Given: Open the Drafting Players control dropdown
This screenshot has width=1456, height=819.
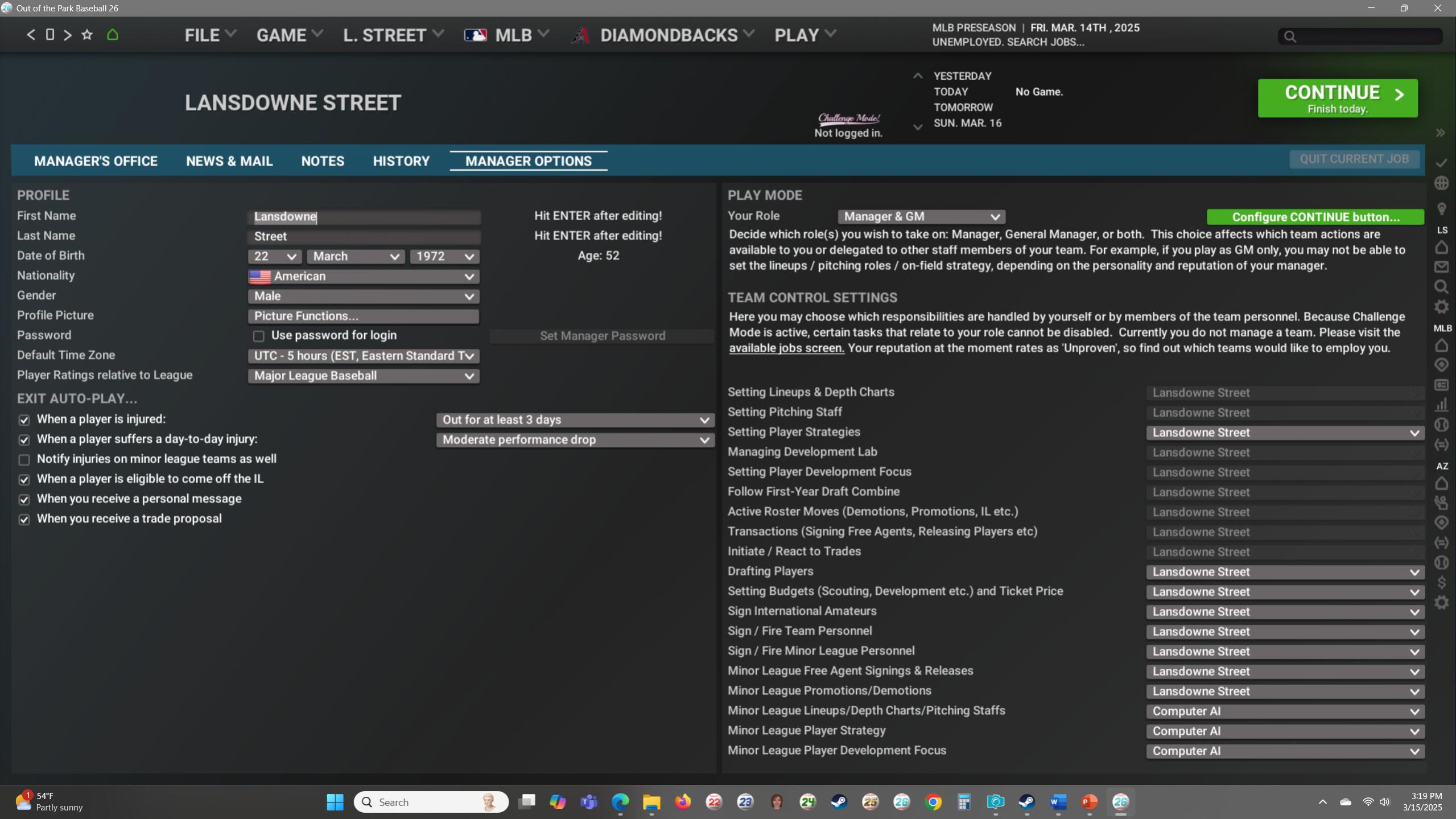Looking at the screenshot, I should coord(1285,572).
